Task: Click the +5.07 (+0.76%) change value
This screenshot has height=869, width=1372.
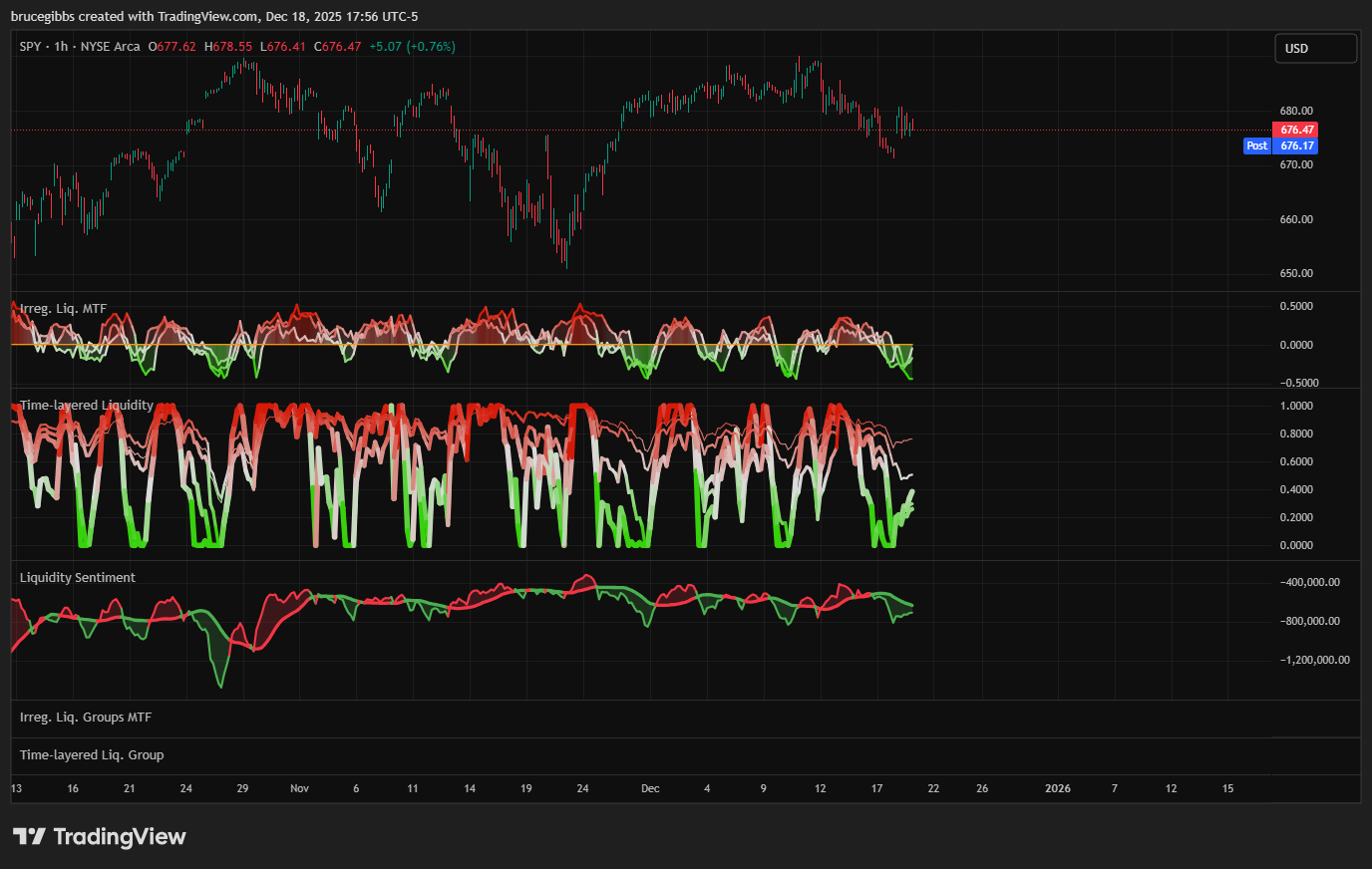Action: click(412, 47)
